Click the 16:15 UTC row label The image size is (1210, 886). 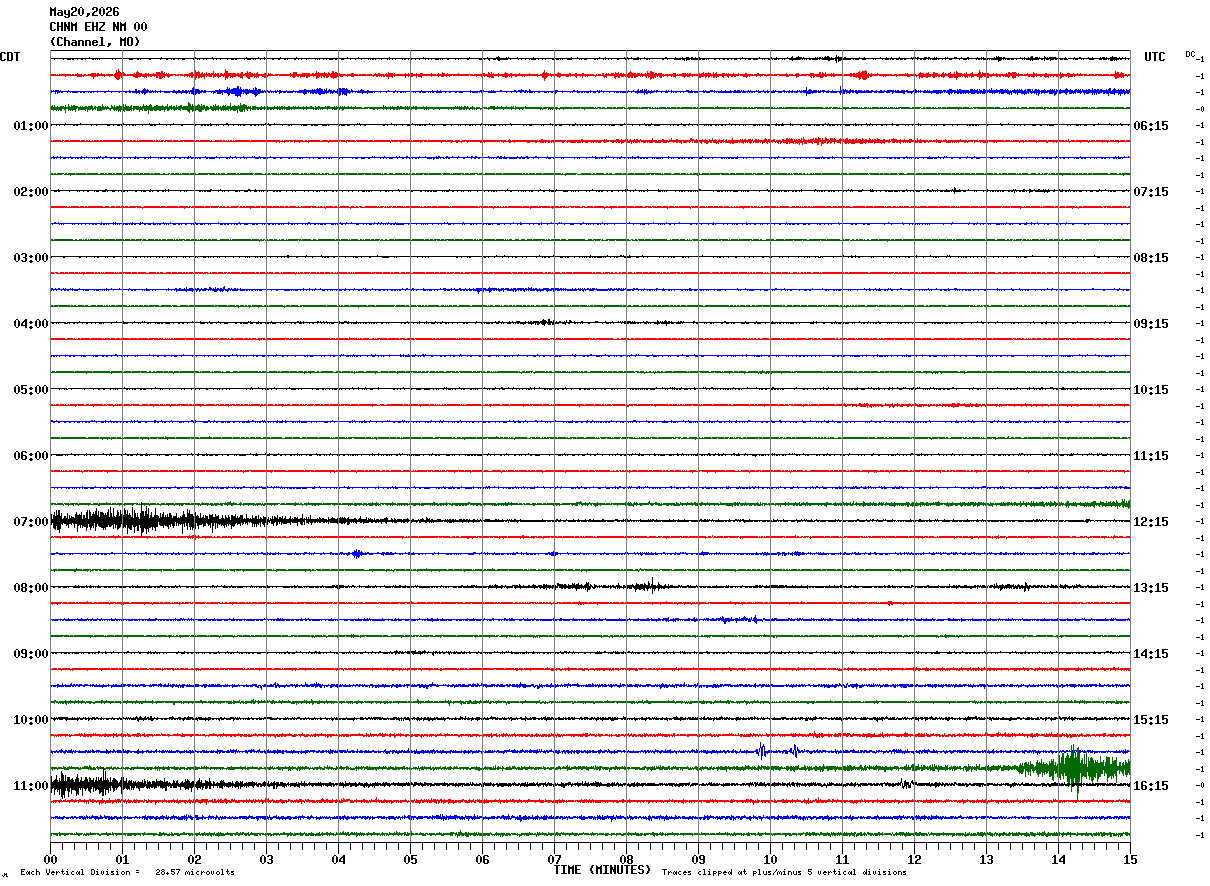(x=1151, y=786)
